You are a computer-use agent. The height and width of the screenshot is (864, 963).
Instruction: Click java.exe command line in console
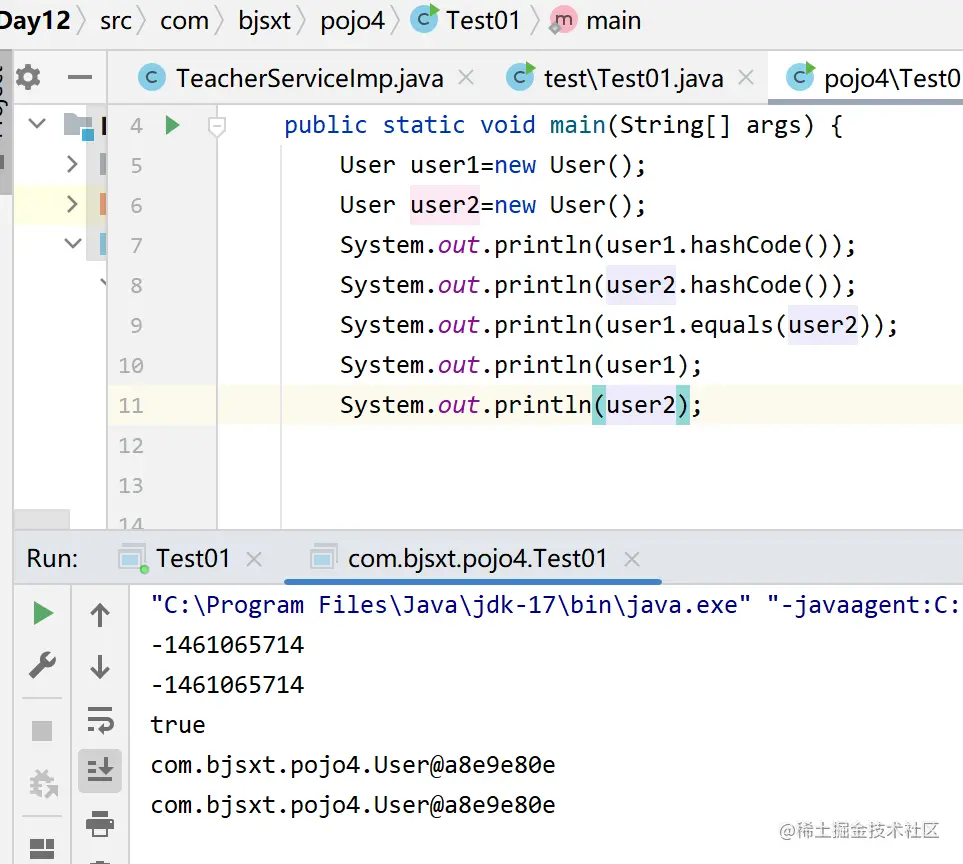click(x=555, y=605)
